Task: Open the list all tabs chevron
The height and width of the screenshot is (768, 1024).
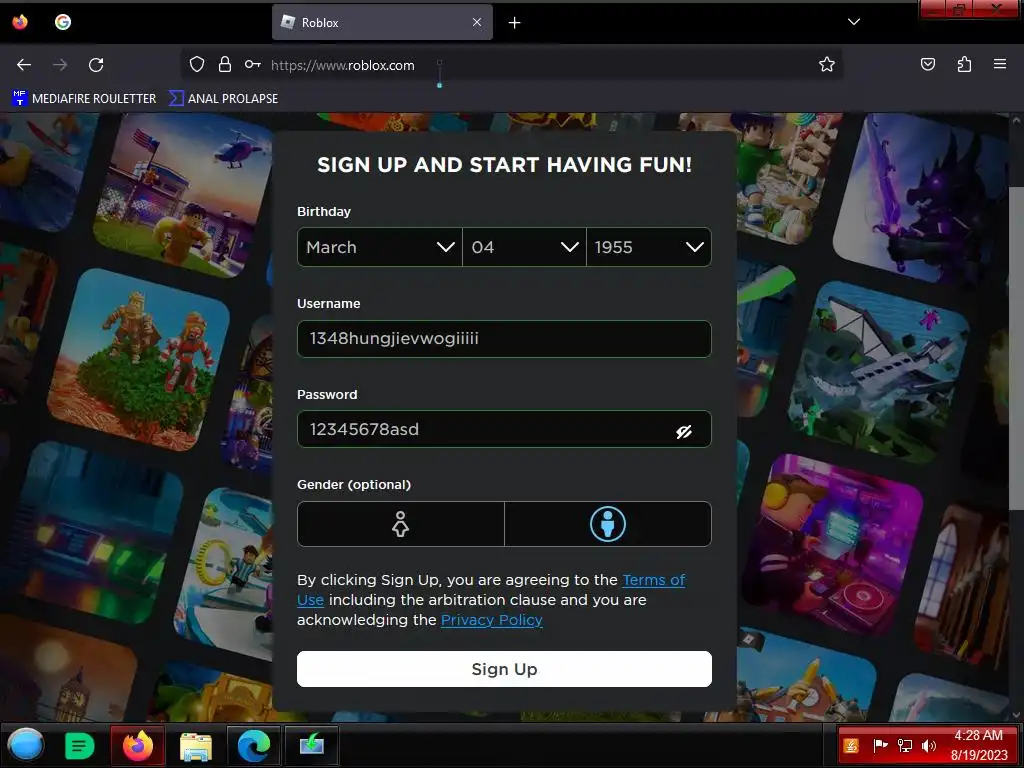Action: point(854,22)
